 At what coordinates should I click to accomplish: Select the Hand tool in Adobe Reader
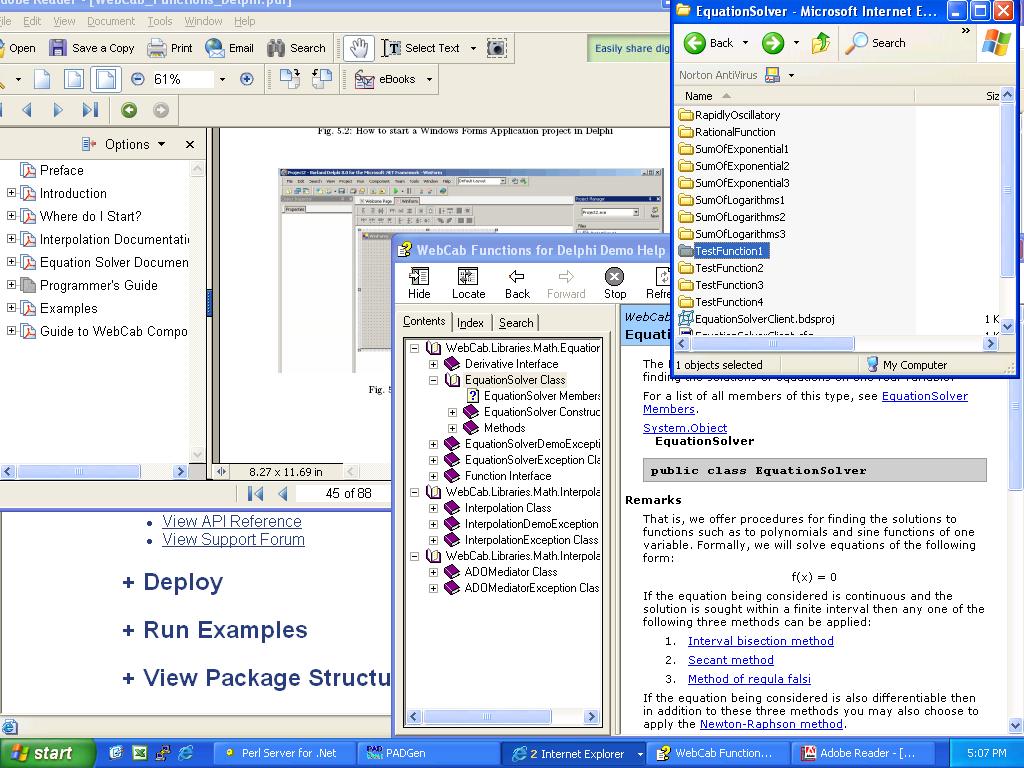coord(359,48)
